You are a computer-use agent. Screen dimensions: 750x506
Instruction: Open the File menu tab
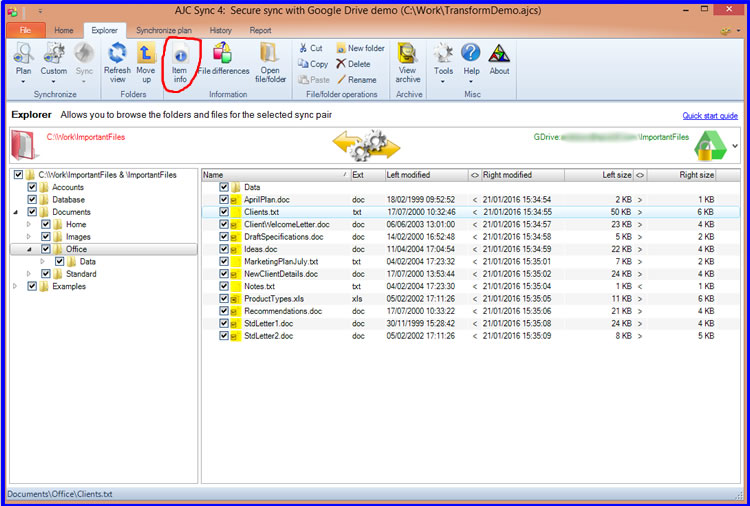tap(26, 30)
